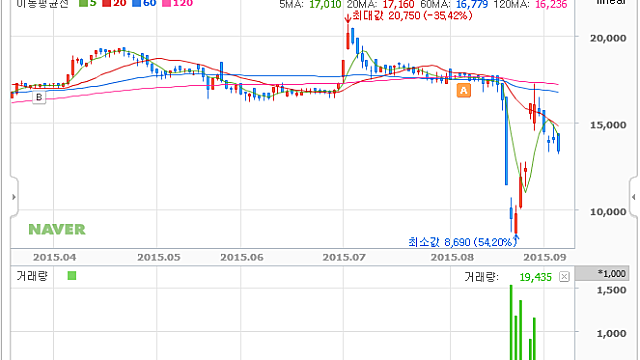
Task: Select the pink 120-day moving average swatch
Action: 166,3
